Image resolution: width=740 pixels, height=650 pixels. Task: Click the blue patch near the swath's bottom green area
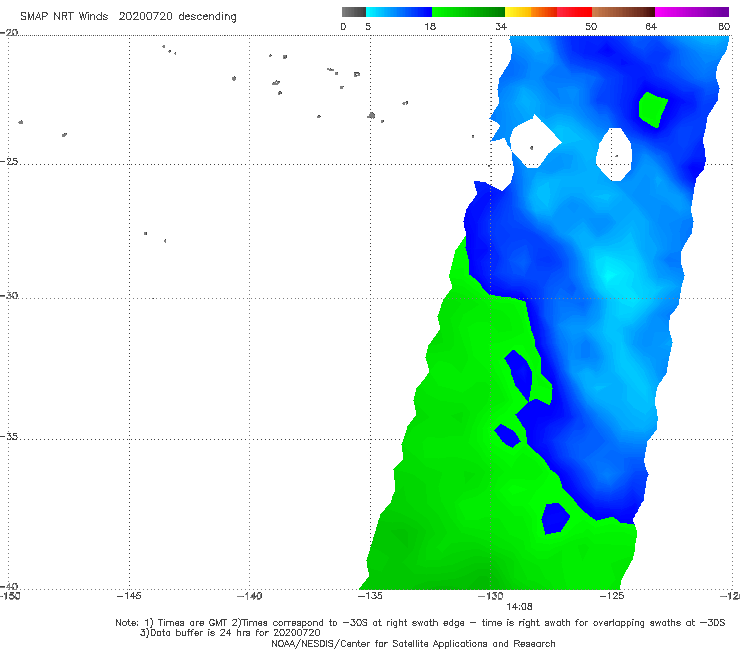555,518
